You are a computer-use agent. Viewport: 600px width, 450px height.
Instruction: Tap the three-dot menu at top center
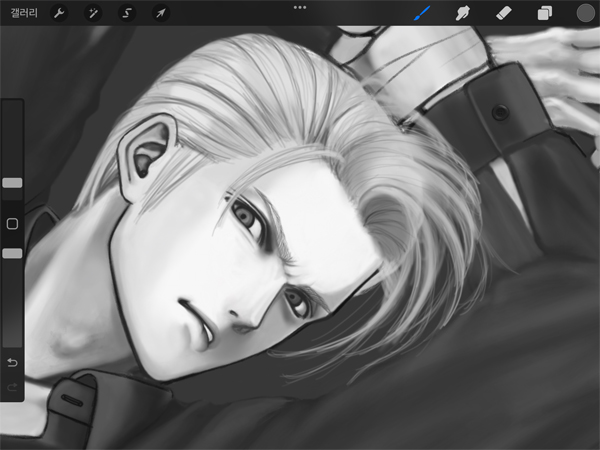point(300,7)
